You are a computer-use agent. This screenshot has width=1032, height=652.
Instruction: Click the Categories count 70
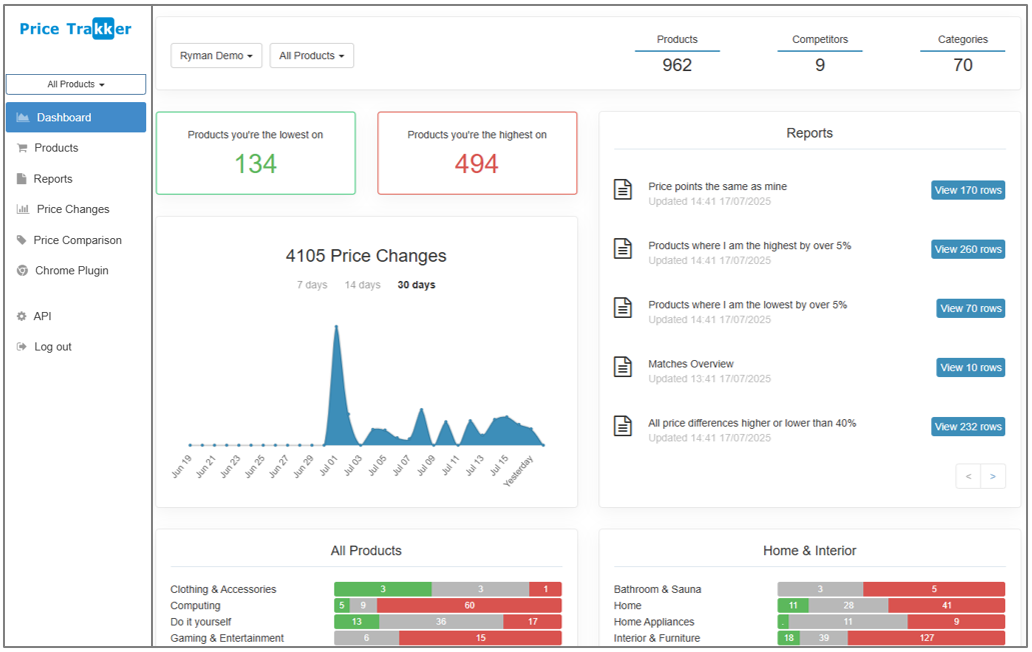pos(963,65)
